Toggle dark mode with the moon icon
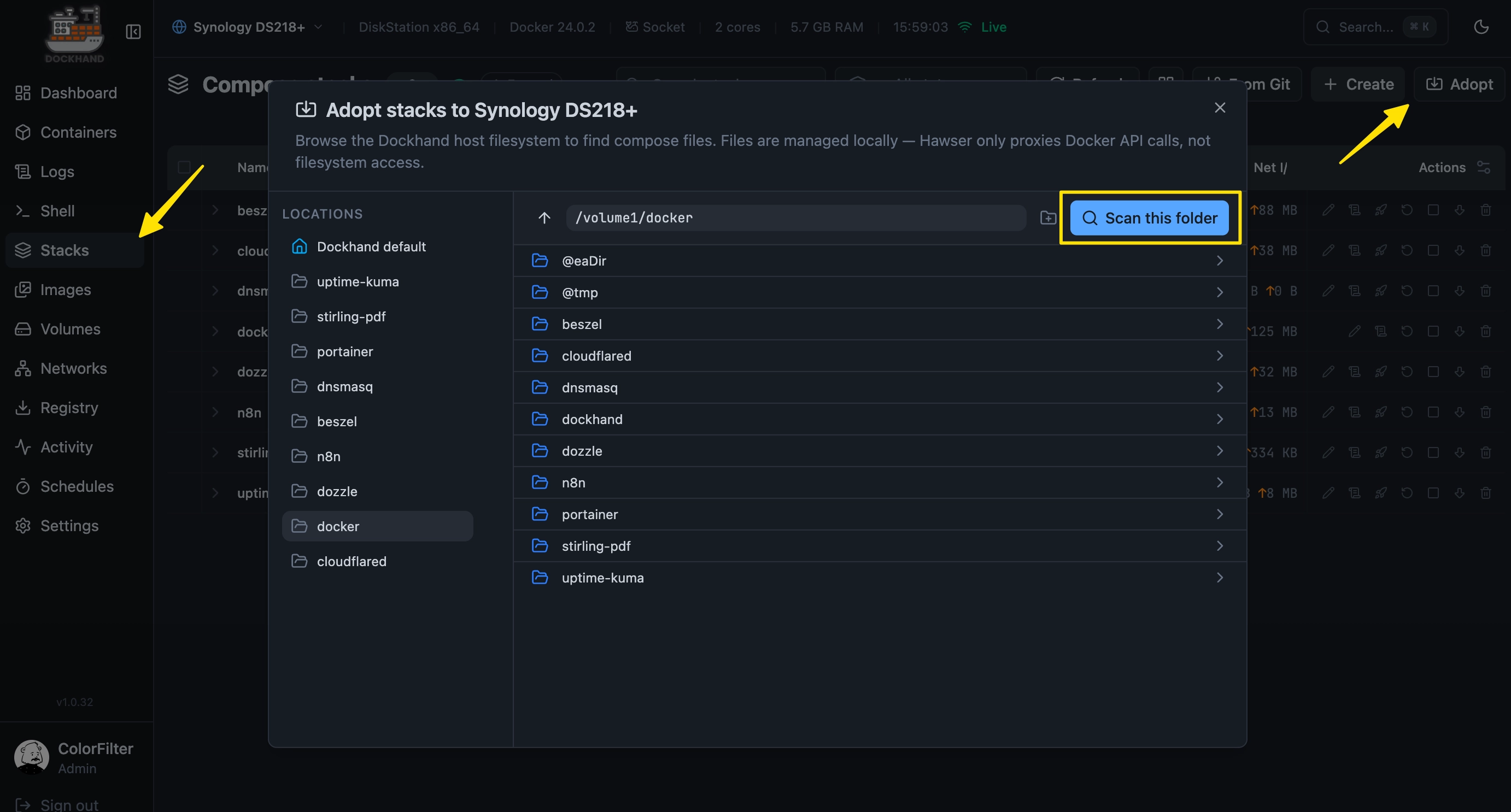 [x=1480, y=27]
